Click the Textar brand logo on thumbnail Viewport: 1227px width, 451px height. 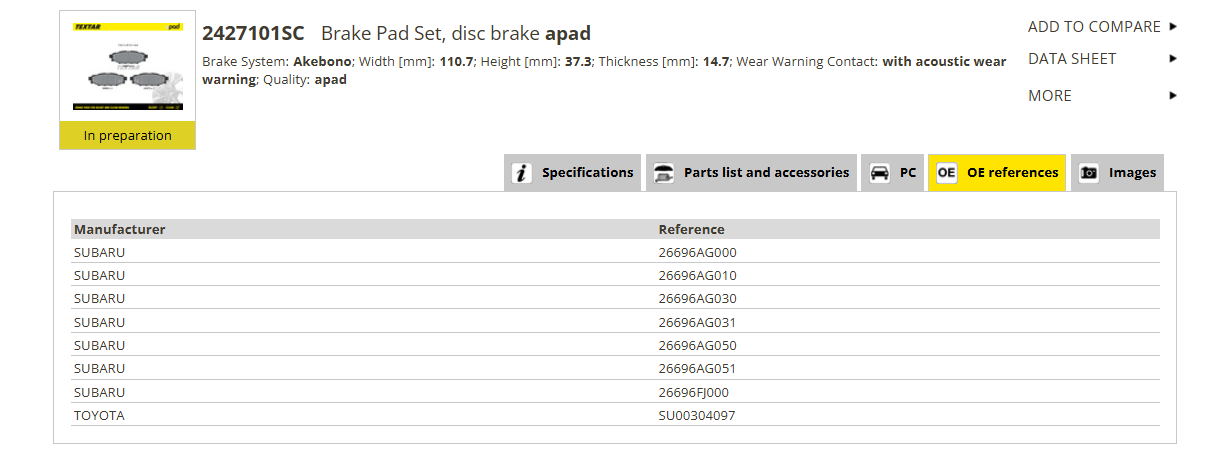(x=87, y=27)
